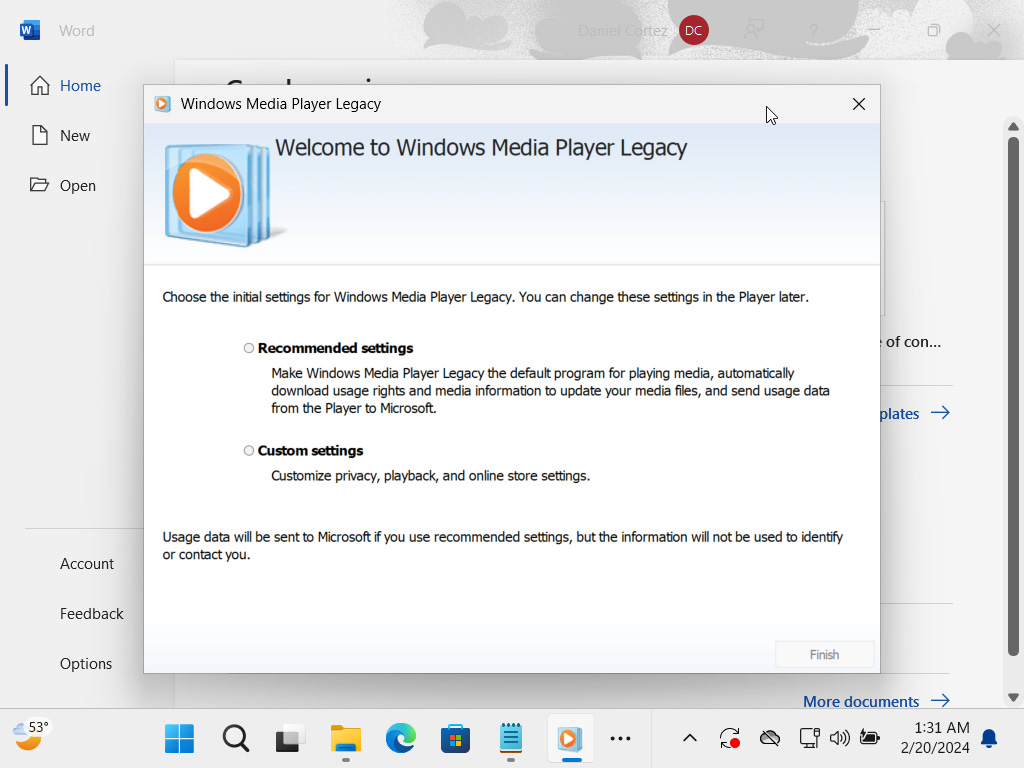Click user name Daniel Cortez in Word
The width and height of the screenshot is (1024, 768).
pos(623,31)
